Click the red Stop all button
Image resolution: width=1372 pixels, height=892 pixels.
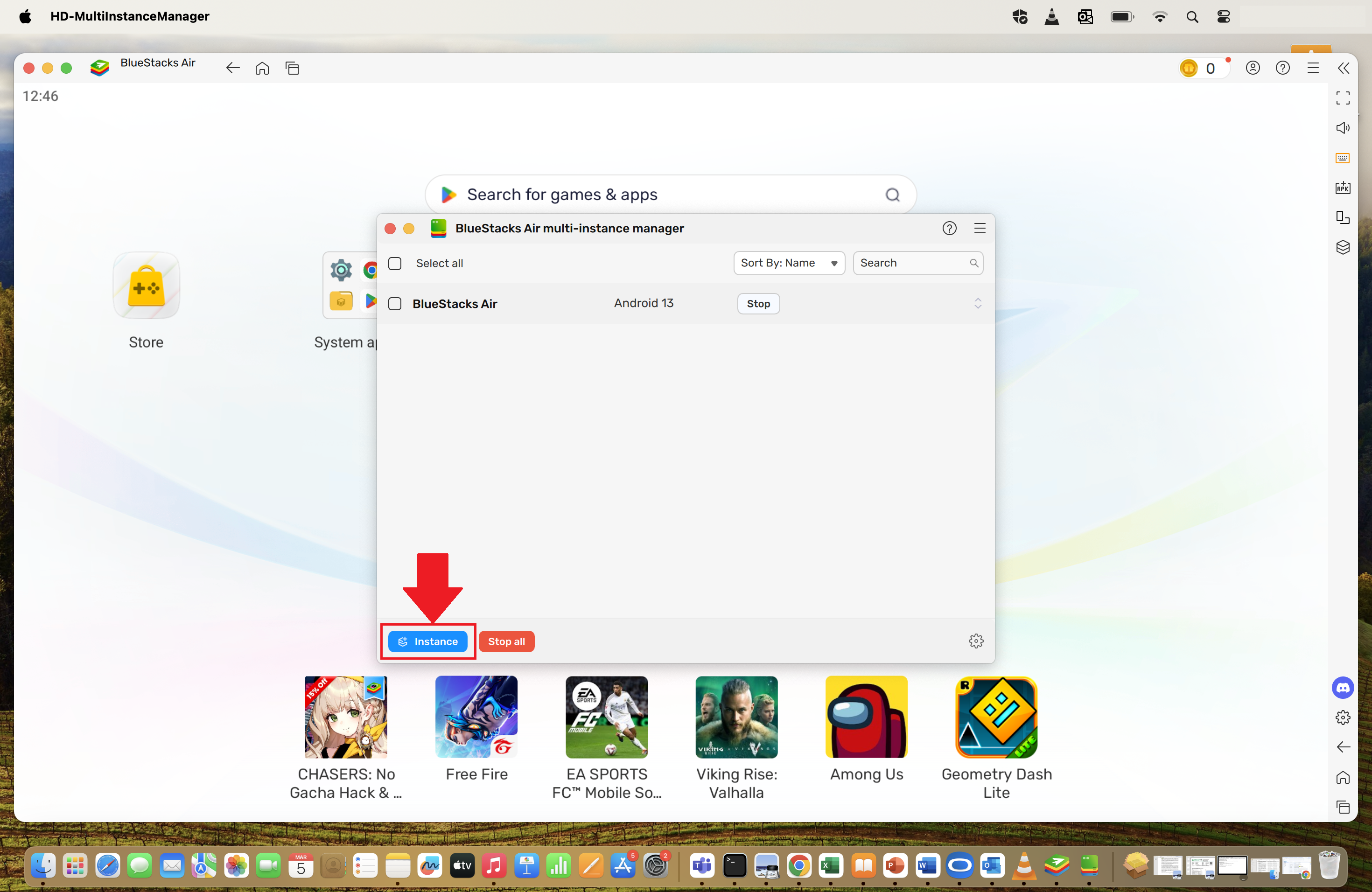[507, 641]
